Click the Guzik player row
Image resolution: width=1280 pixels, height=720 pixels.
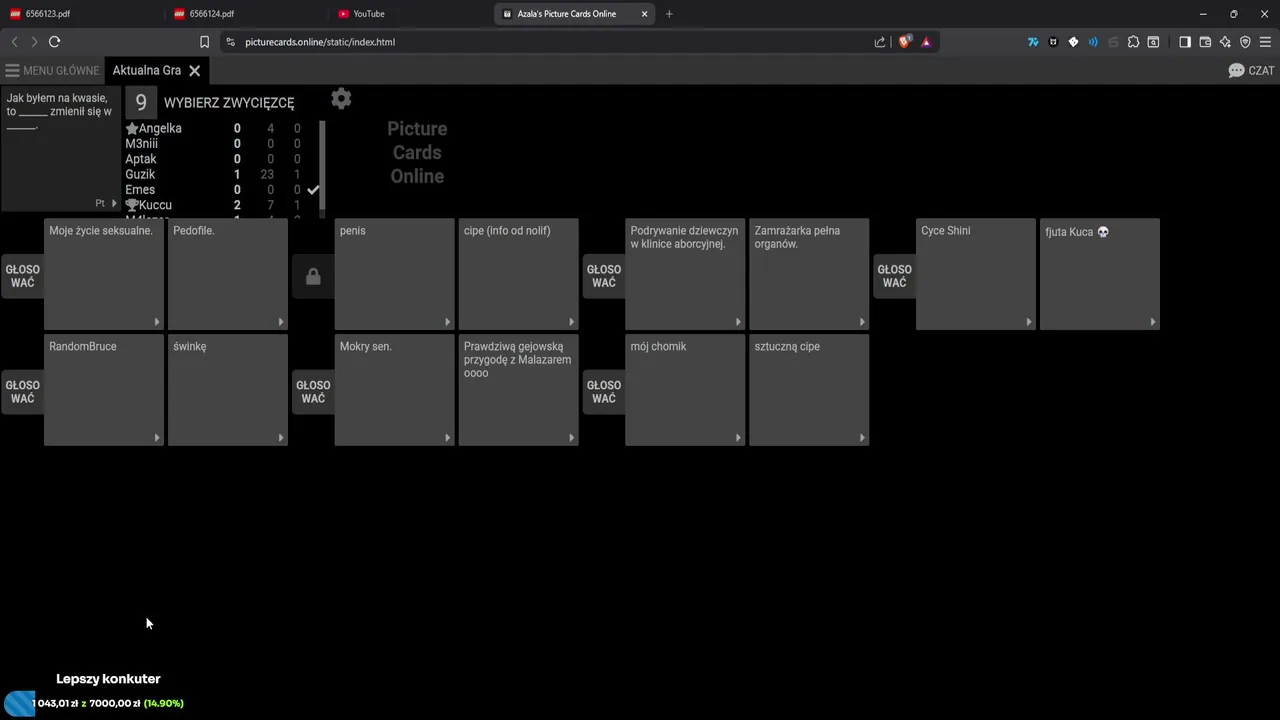213,174
